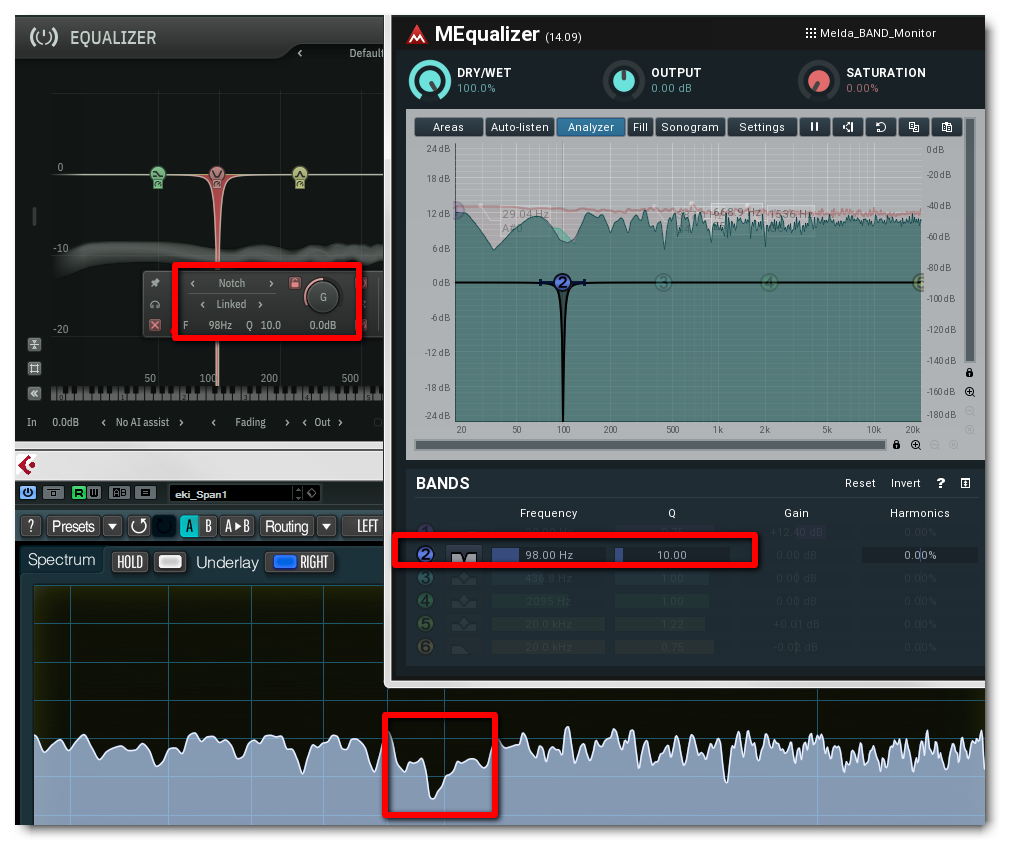Select next filter type after Notch
This screenshot has width=1012, height=852.
click(271, 283)
